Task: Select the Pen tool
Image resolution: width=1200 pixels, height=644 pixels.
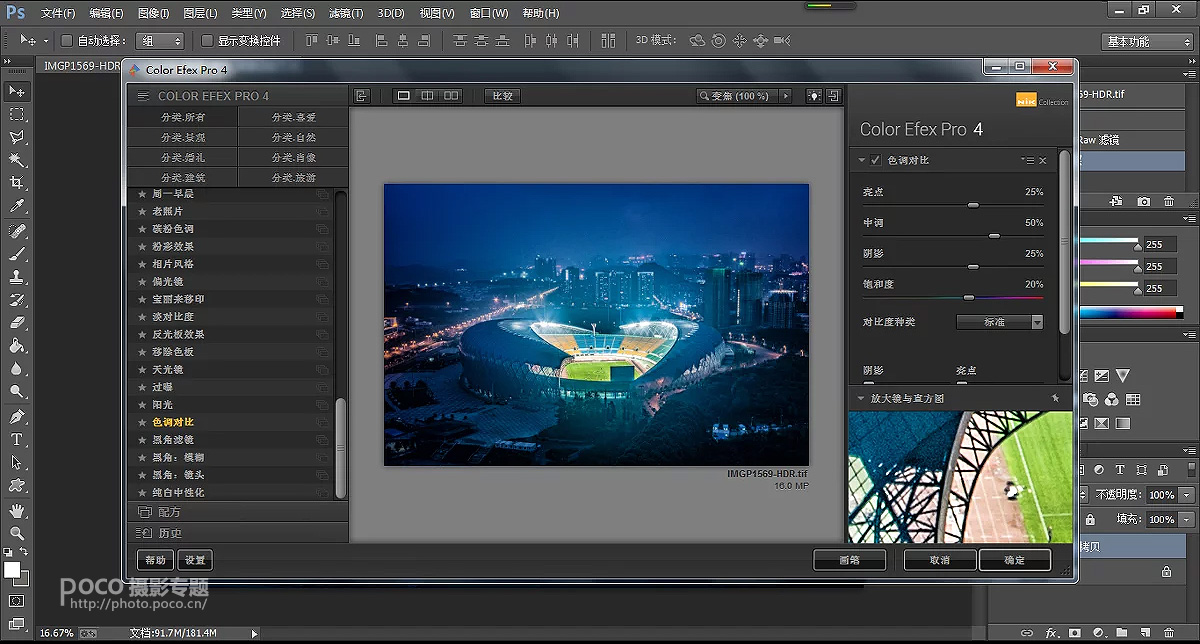Action: [17, 416]
